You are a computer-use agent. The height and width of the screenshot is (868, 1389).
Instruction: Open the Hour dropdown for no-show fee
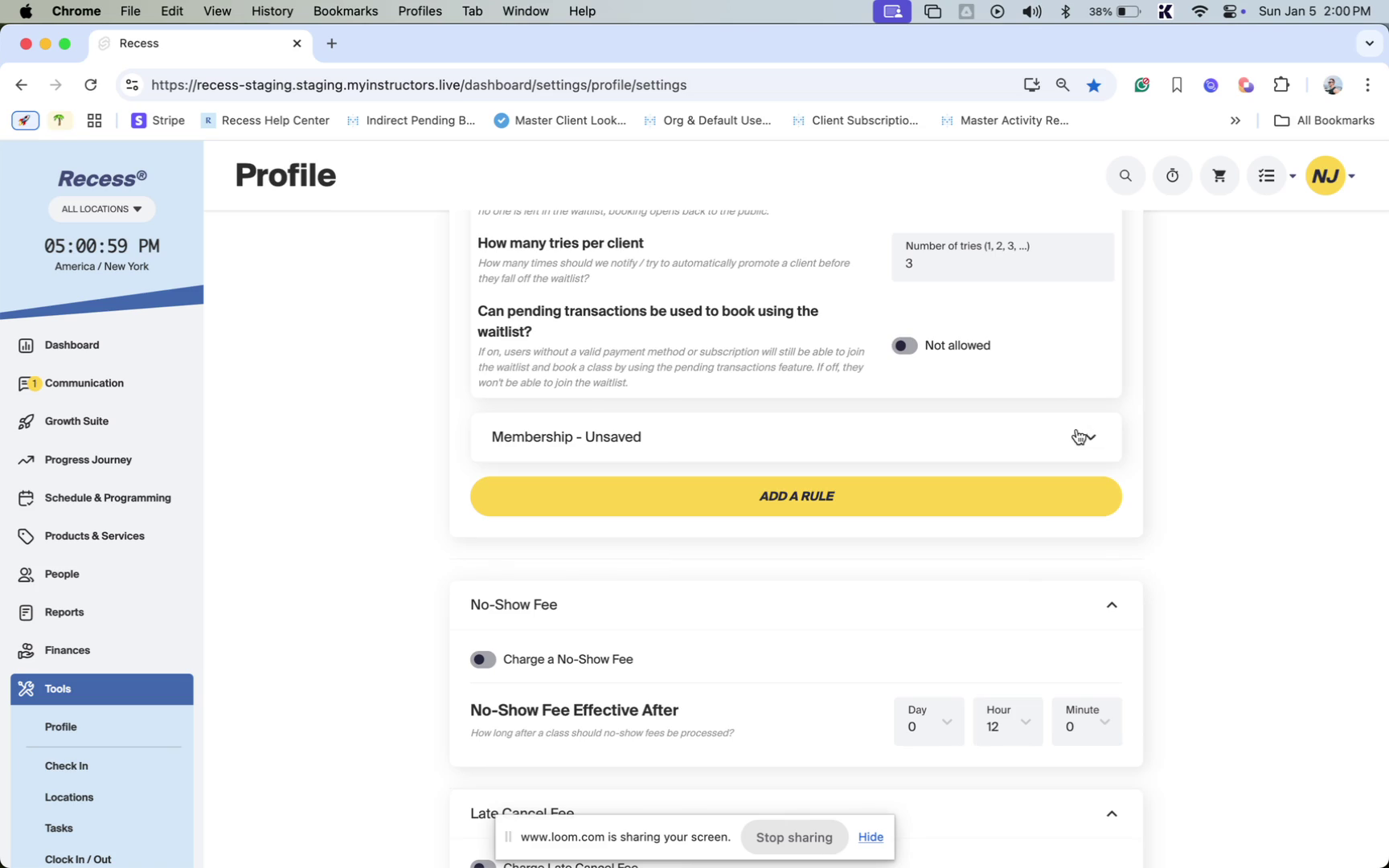click(x=1007, y=721)
